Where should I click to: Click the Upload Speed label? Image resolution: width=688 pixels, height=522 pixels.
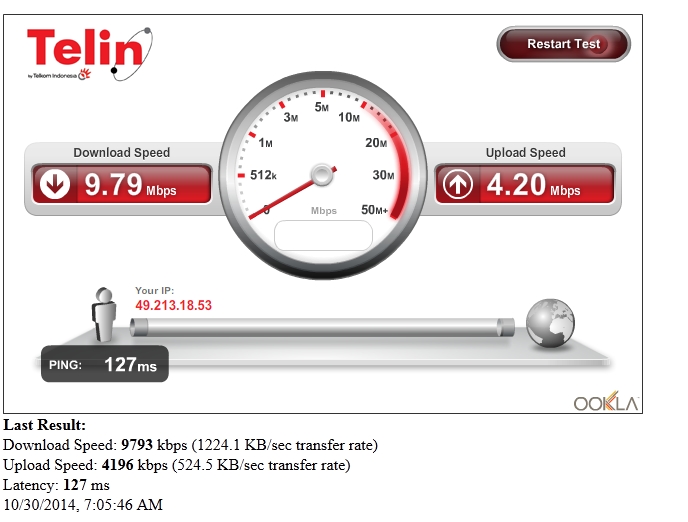pyautogui.click(x=525, y=153)
